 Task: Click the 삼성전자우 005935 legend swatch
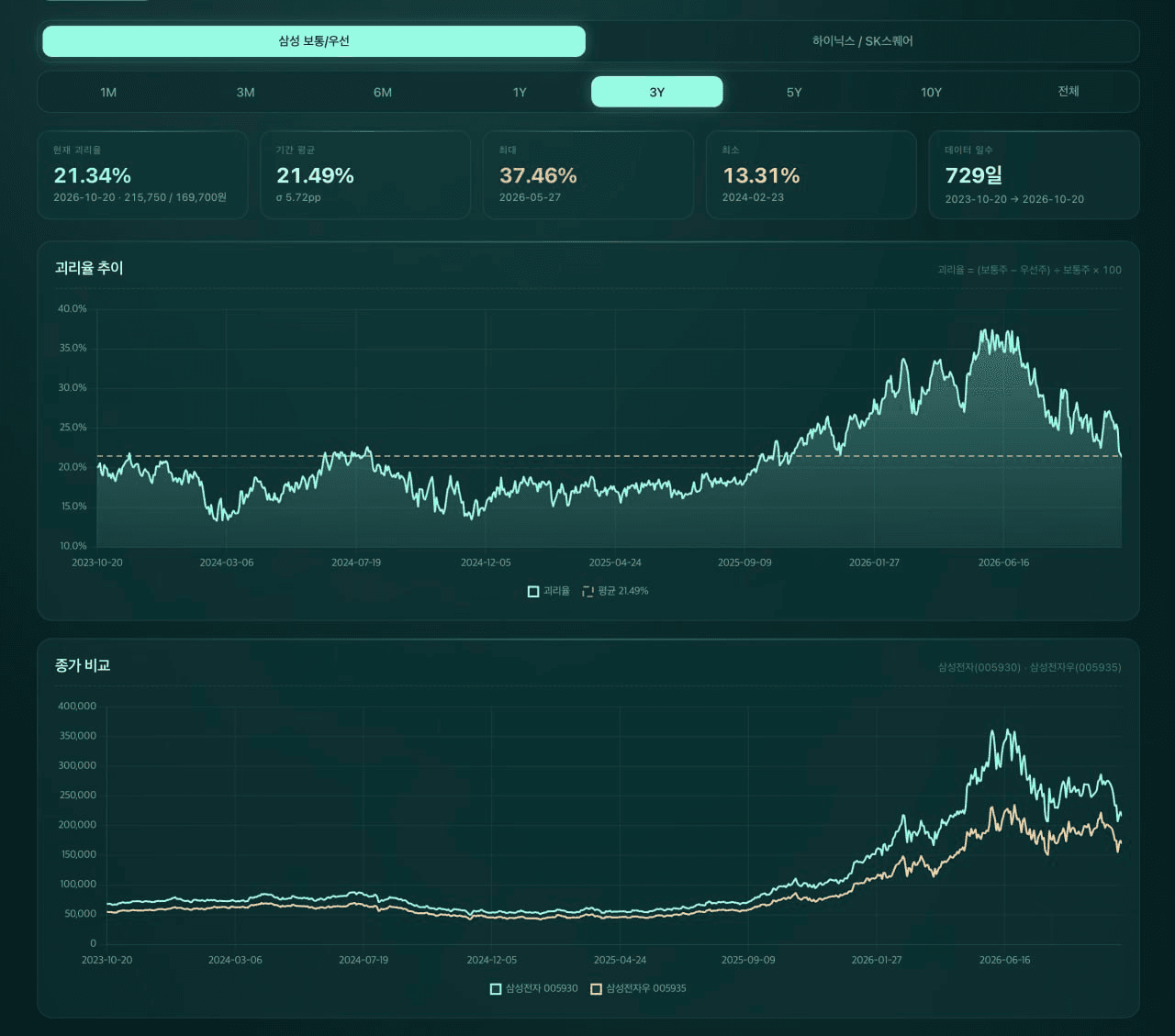point(596,988)
